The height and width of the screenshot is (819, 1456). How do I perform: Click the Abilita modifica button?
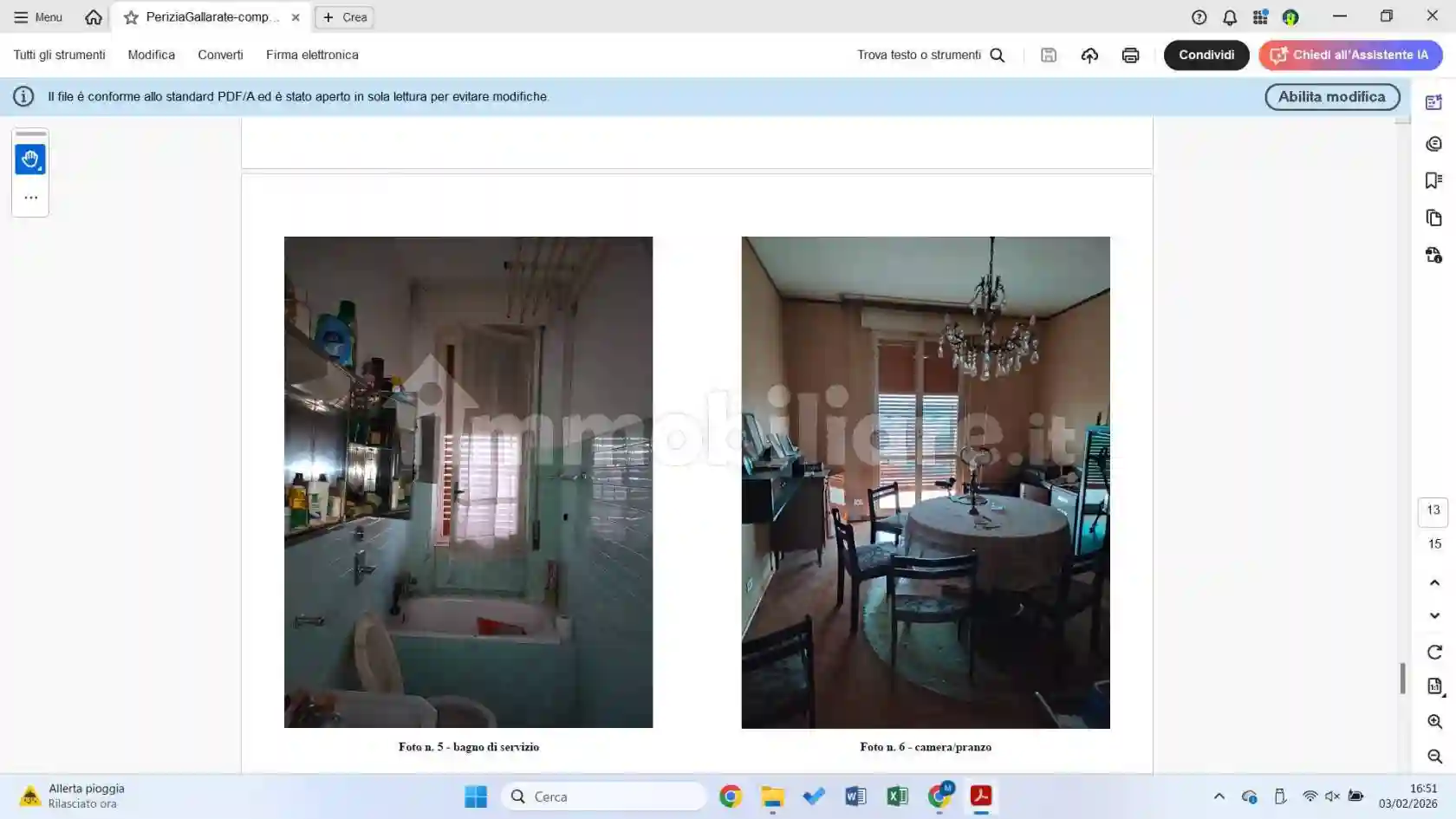tap(1331, 97)
